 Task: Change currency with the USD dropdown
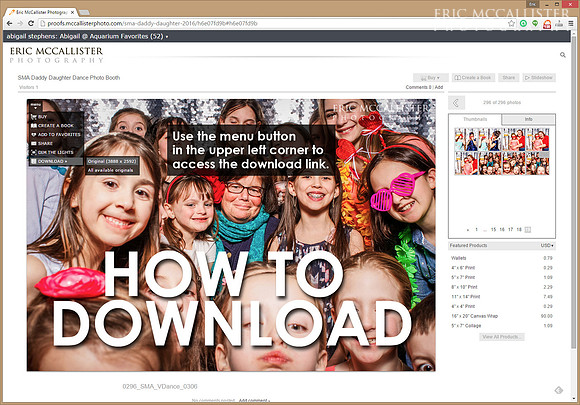pos(547,246)
